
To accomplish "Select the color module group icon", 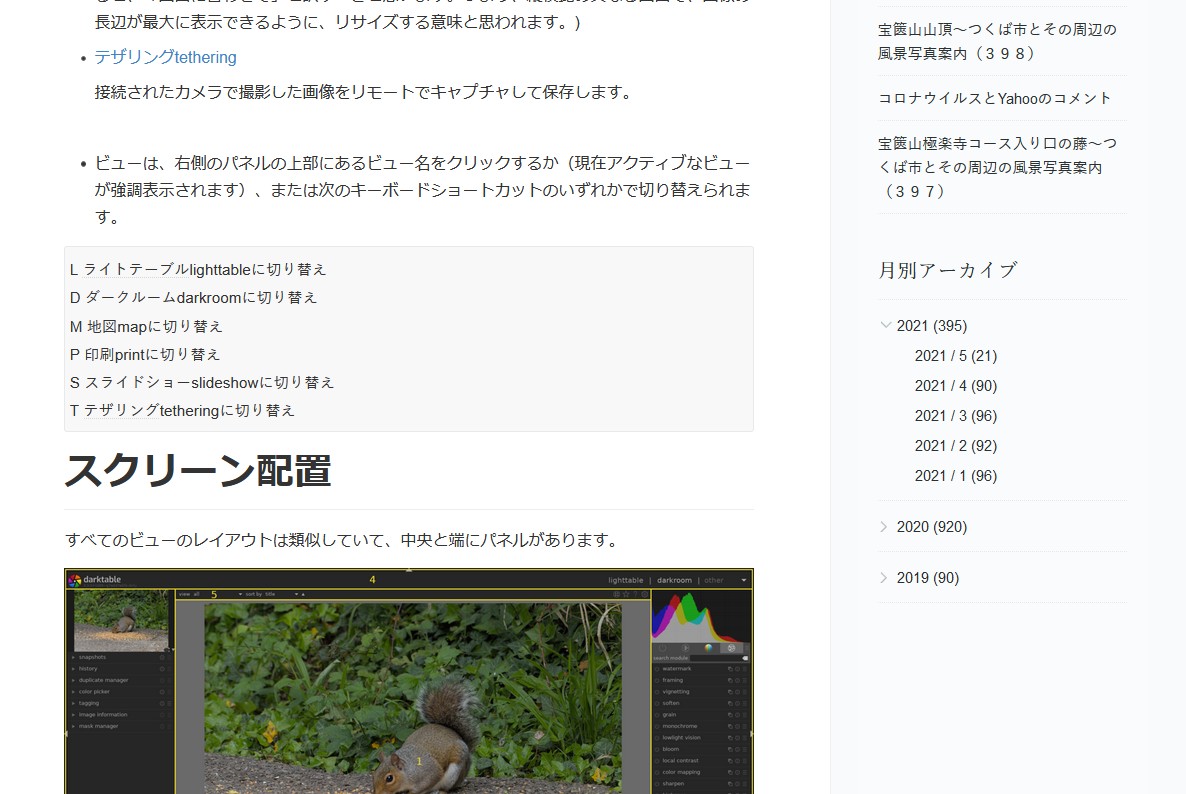I will pos(708,648).
